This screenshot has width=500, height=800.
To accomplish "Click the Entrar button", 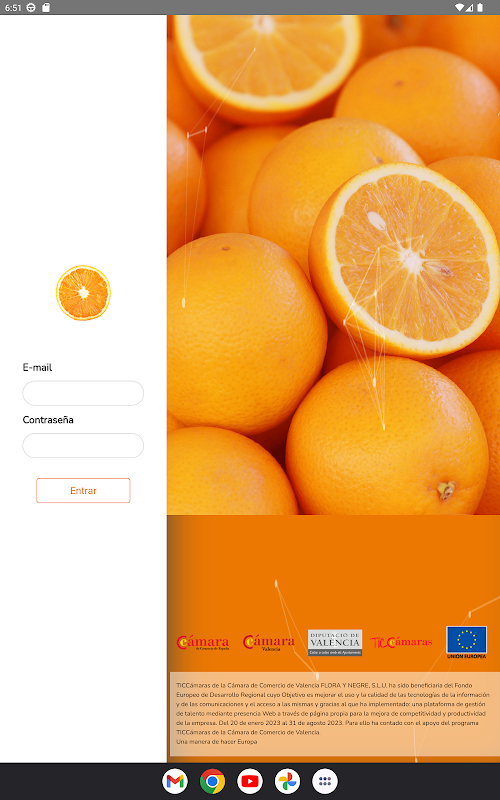I will click(x=83, y=490).
